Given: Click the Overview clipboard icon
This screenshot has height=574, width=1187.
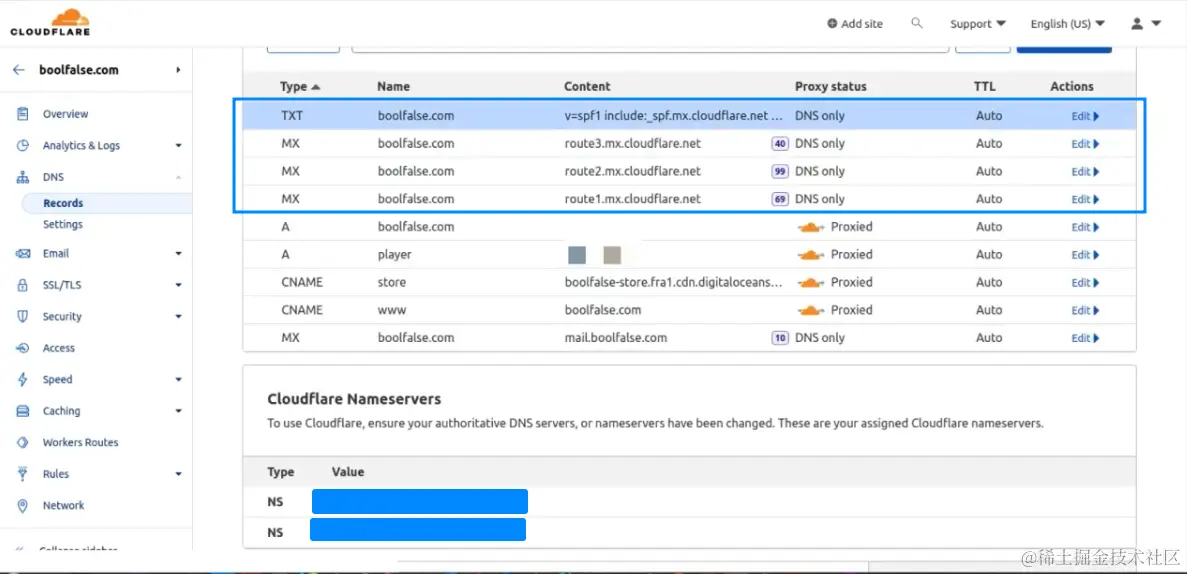Looking at the screenshot, I should [x=23, y=114].
